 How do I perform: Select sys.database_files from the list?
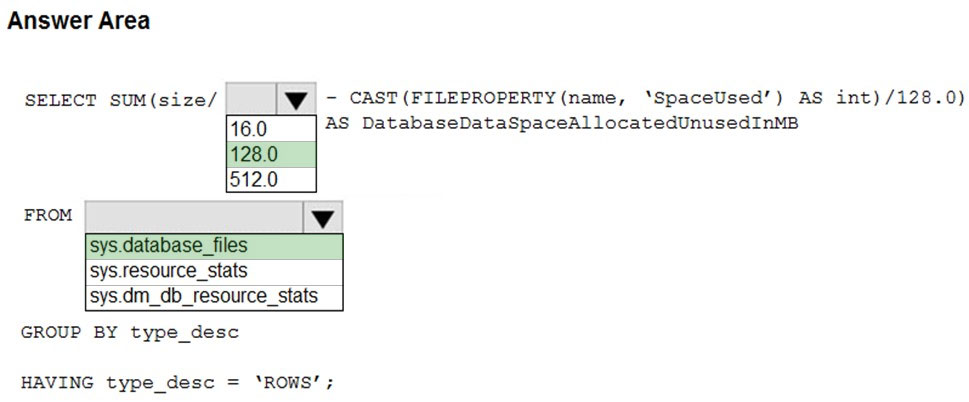(214, 246)
